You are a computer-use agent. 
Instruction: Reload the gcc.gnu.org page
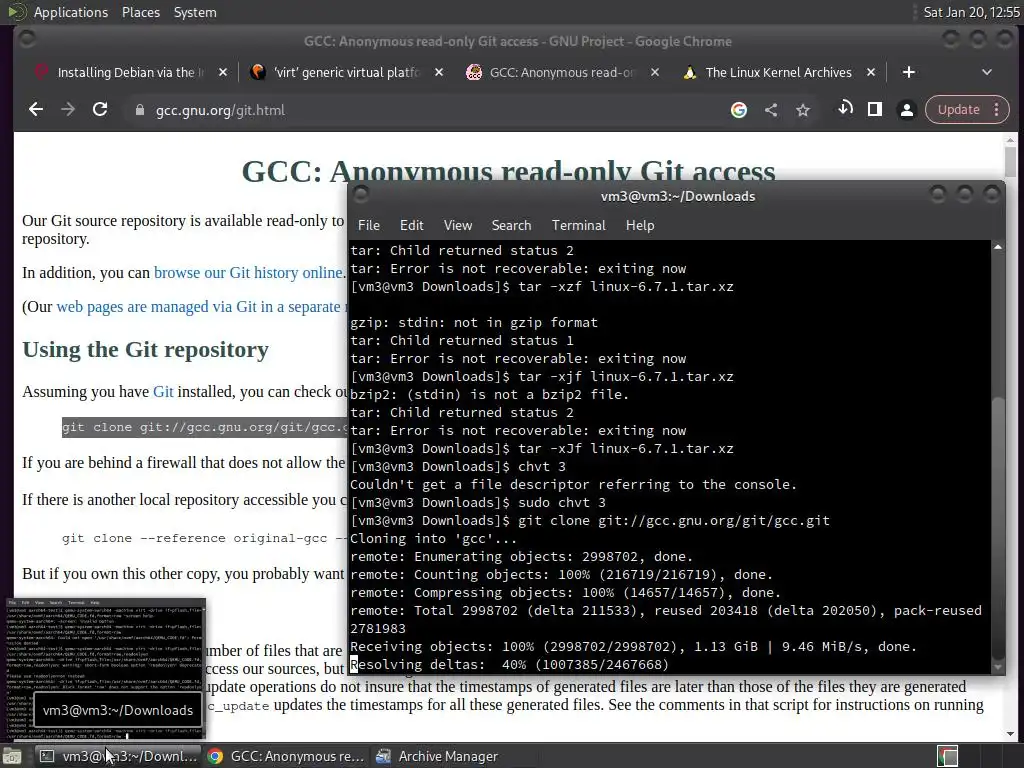100,110
